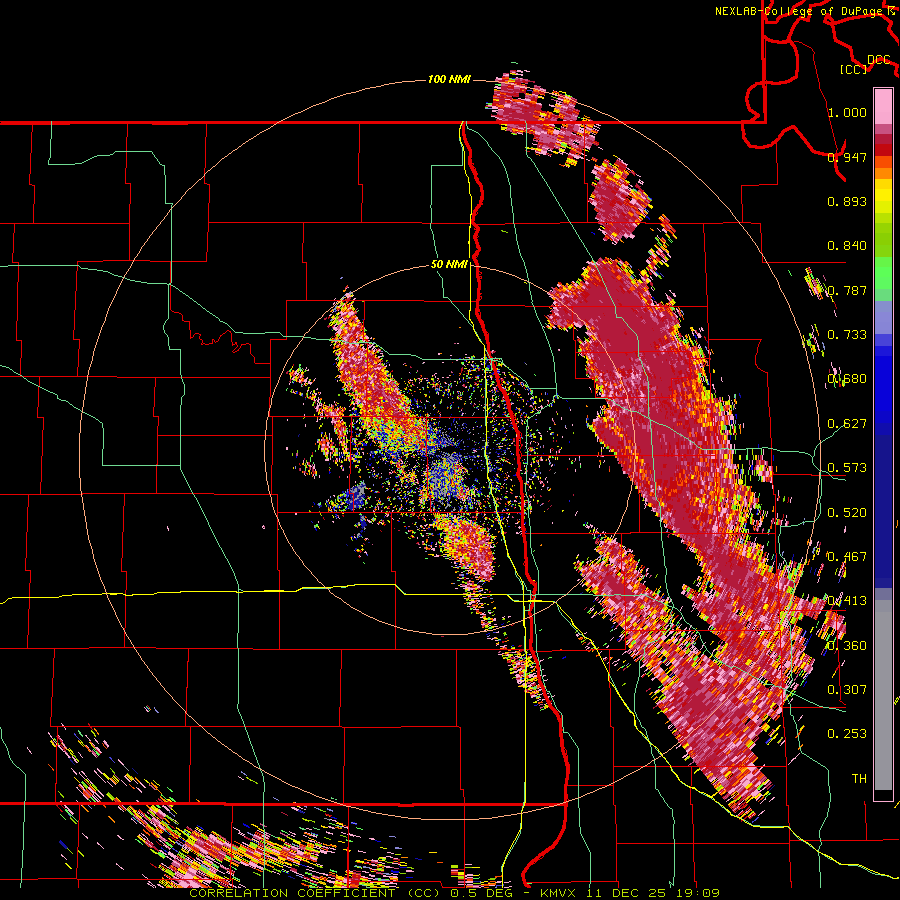The height and width of the screenshot is (900, 900).
Task: Pick the bright green segment of the color bar
Action: [x=883, y=273]
